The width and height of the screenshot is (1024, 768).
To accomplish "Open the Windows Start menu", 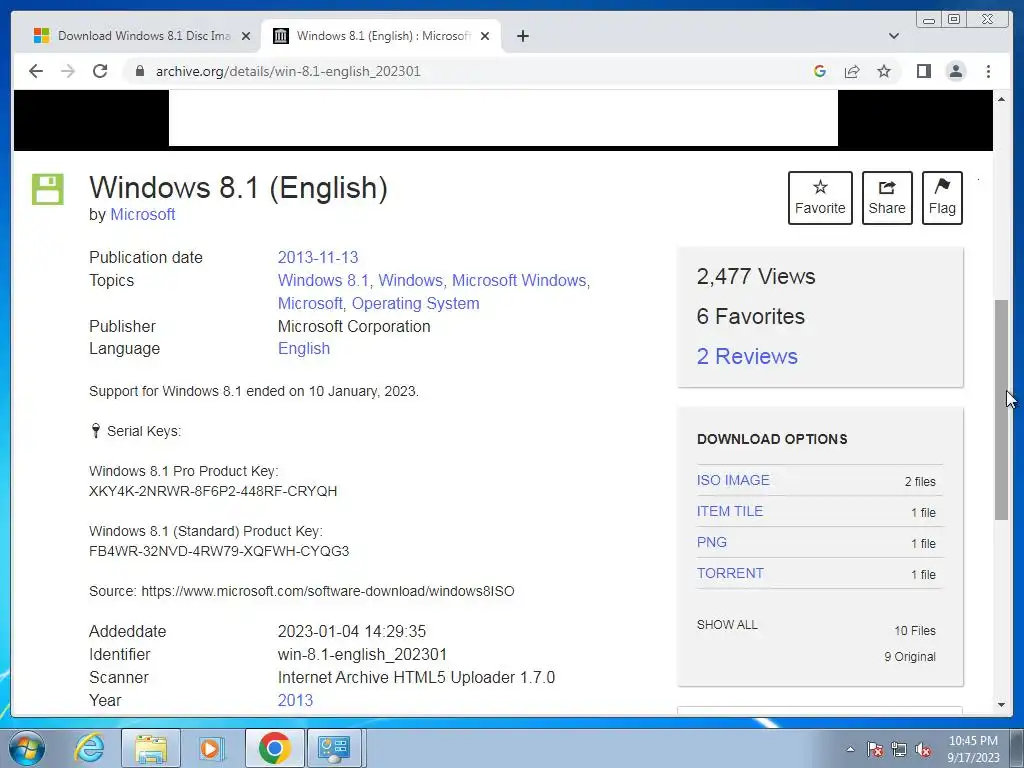I will [27, 748].
